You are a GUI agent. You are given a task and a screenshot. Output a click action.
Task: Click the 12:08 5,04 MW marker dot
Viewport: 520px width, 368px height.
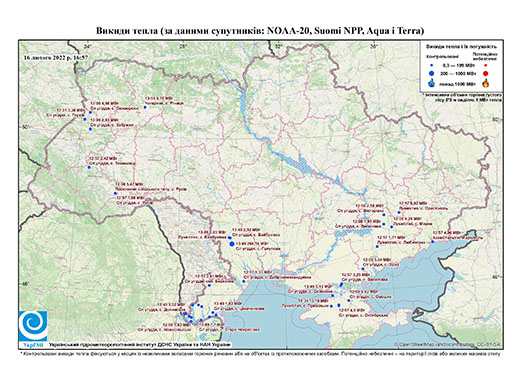point(363,269)
